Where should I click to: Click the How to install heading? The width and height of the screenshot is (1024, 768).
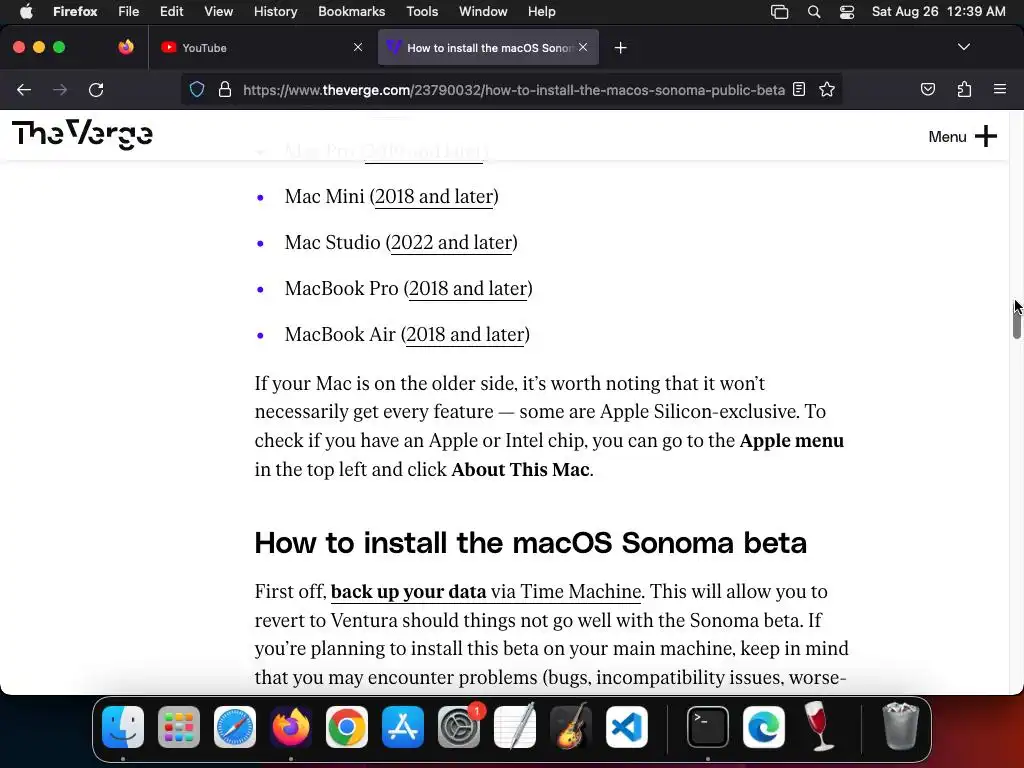tap(531, 543)
